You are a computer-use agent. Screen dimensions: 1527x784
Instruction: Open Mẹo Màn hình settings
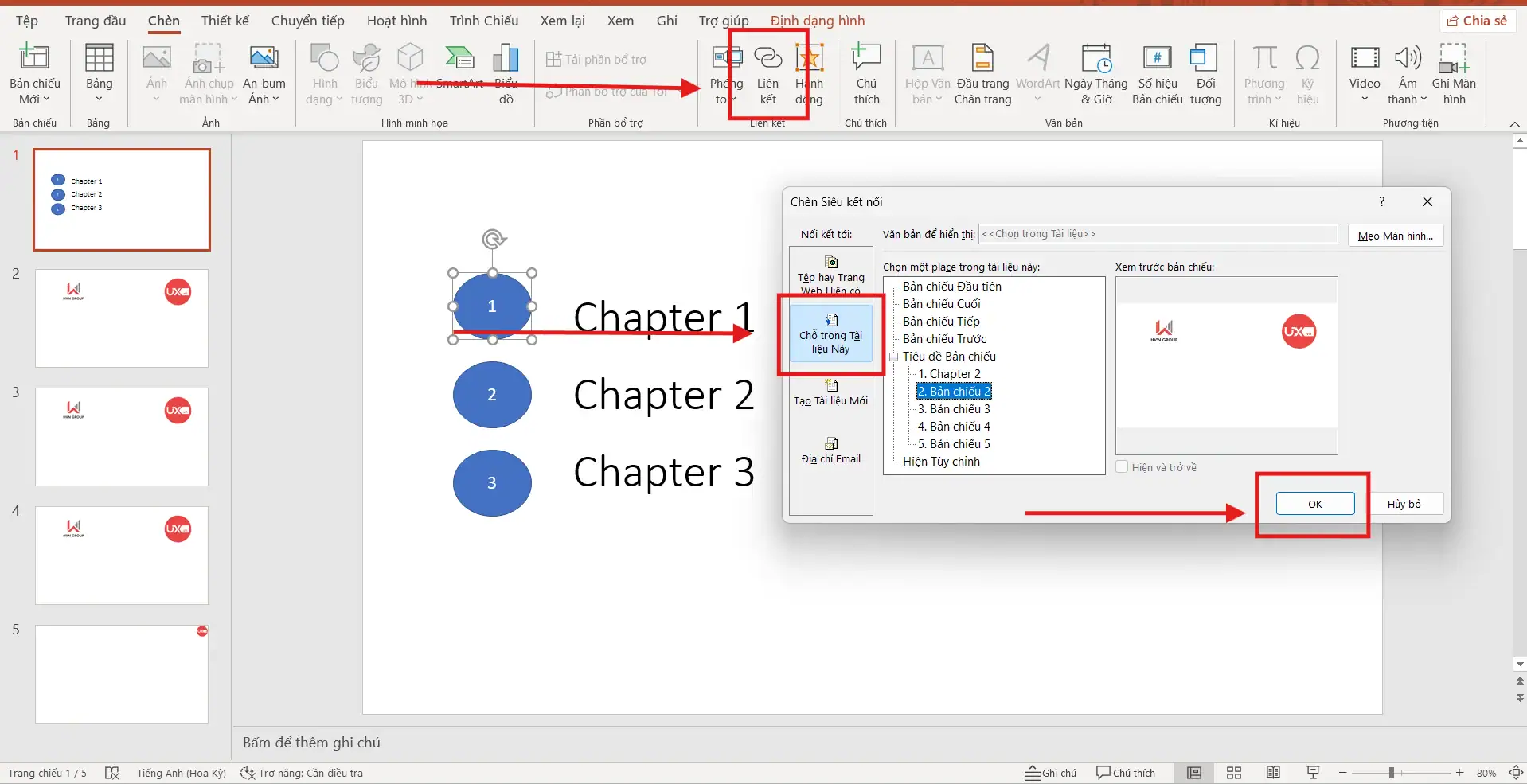click(1396, 236)
